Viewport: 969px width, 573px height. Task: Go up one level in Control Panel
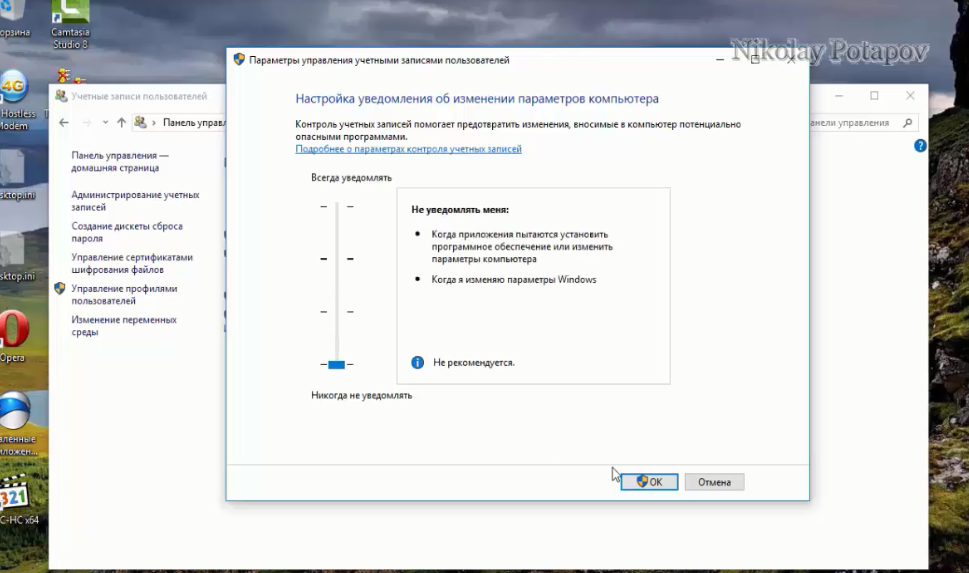[121, 122]
